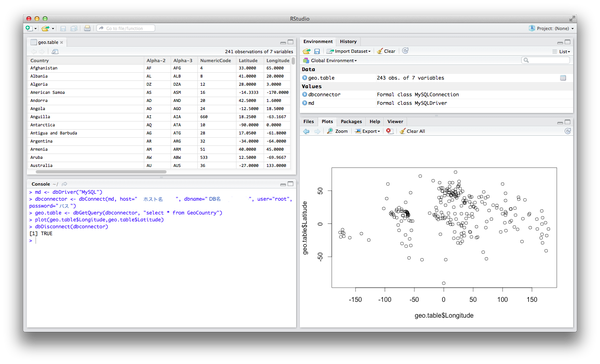Screen dimensions: 600x364
Task: Click the Open File folder icon
Action: pos(46,28)
